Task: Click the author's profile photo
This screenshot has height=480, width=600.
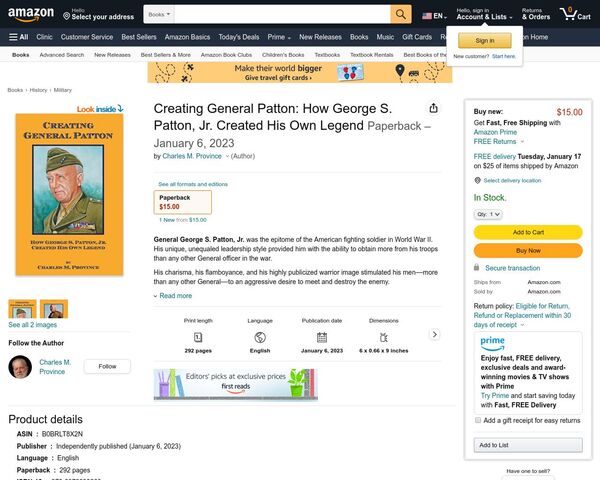Action: 20,367
